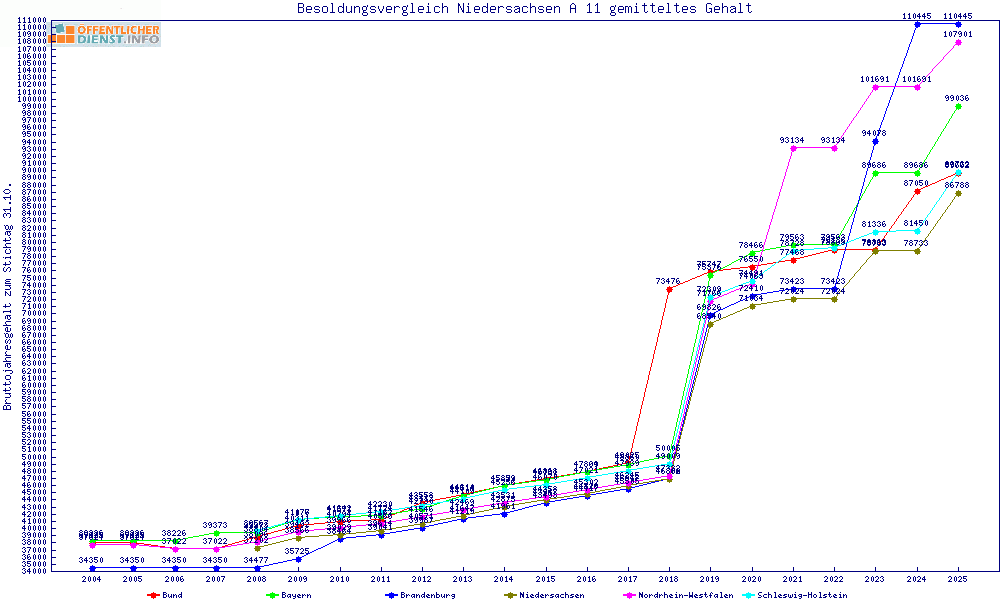Click the 2004 label on the x-axis

[92, 578]
